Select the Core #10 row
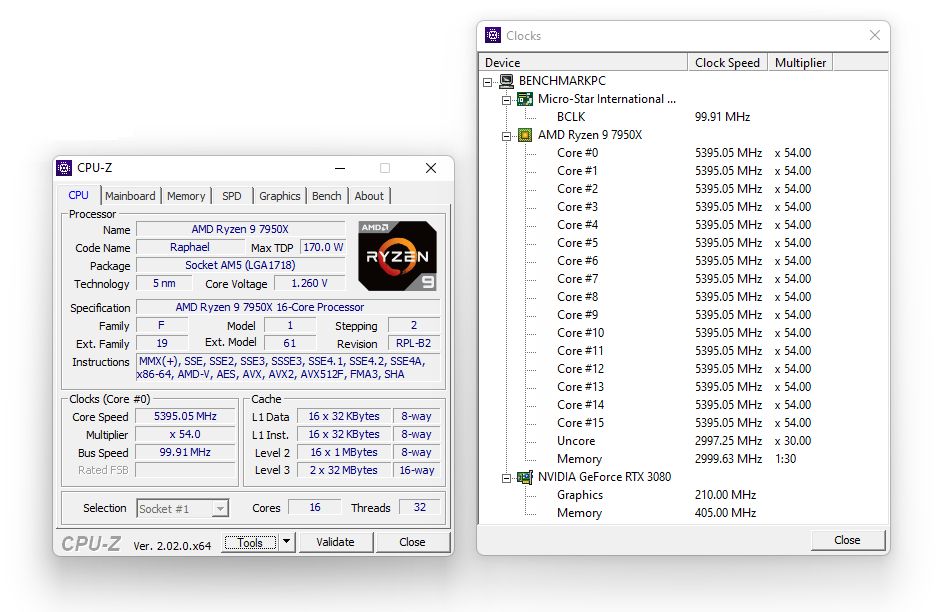 click(x=683, y=333)
